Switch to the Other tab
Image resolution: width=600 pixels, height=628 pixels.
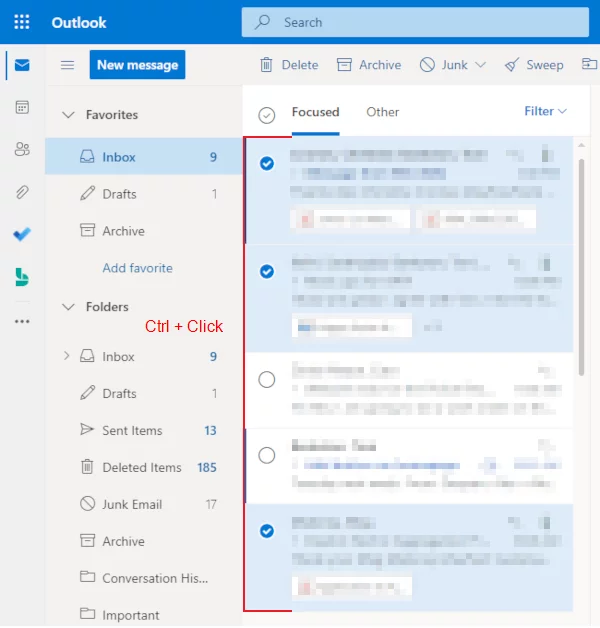coord(383,112)
